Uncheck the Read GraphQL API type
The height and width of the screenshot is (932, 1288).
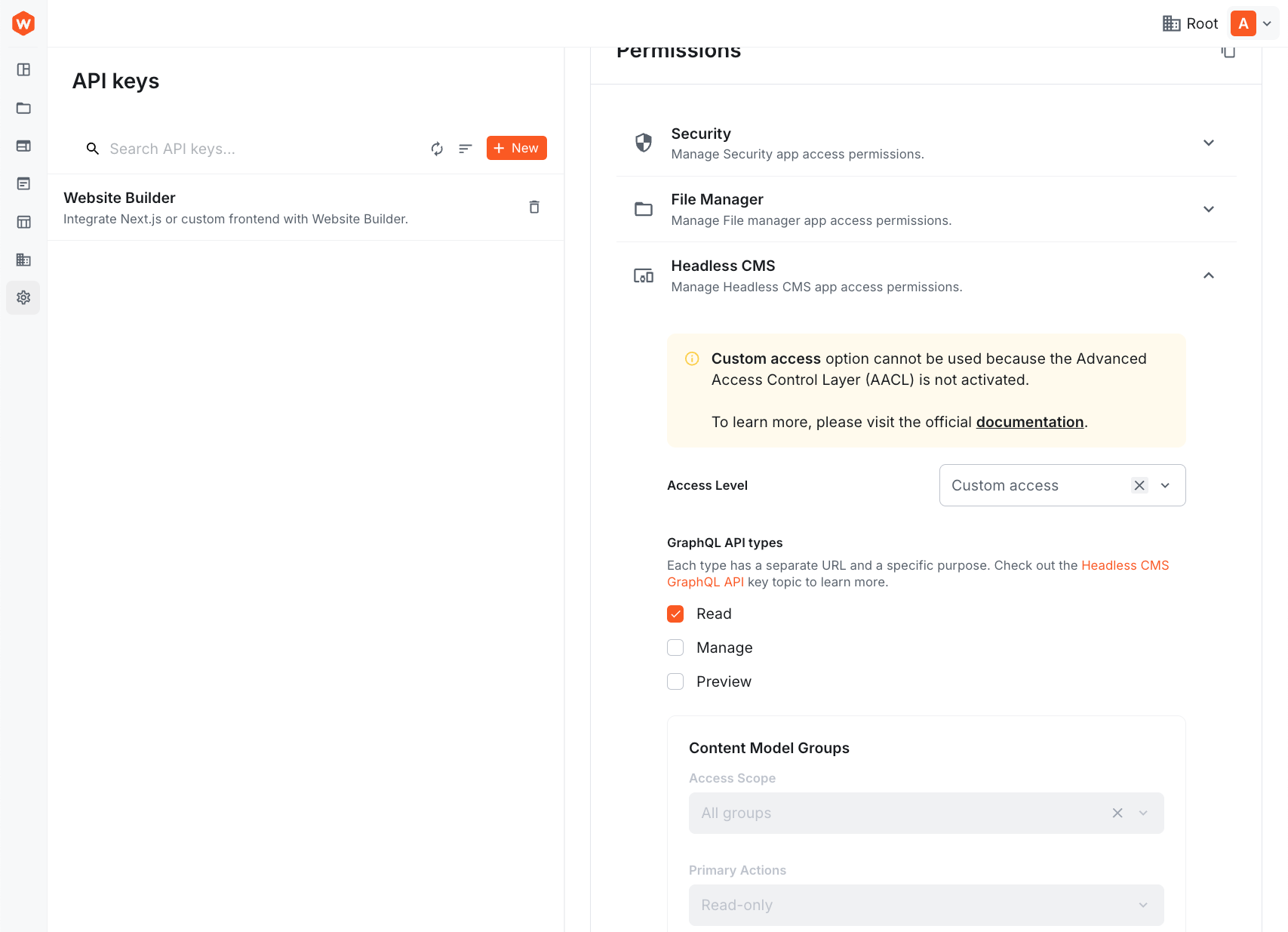[675, 614]
